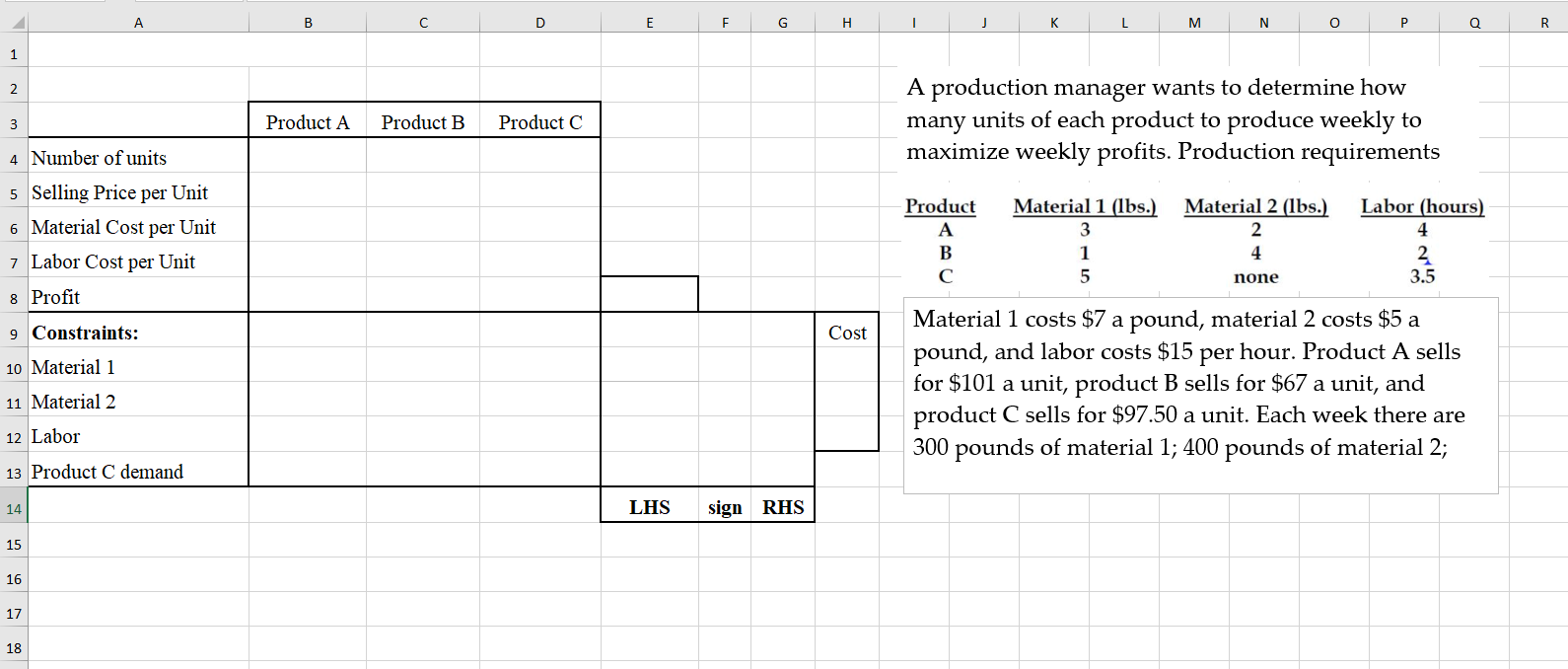Click the 'Product B' header cell
Image resolution: width=1568 pixels, height=669 pixels.
[423, 120]
